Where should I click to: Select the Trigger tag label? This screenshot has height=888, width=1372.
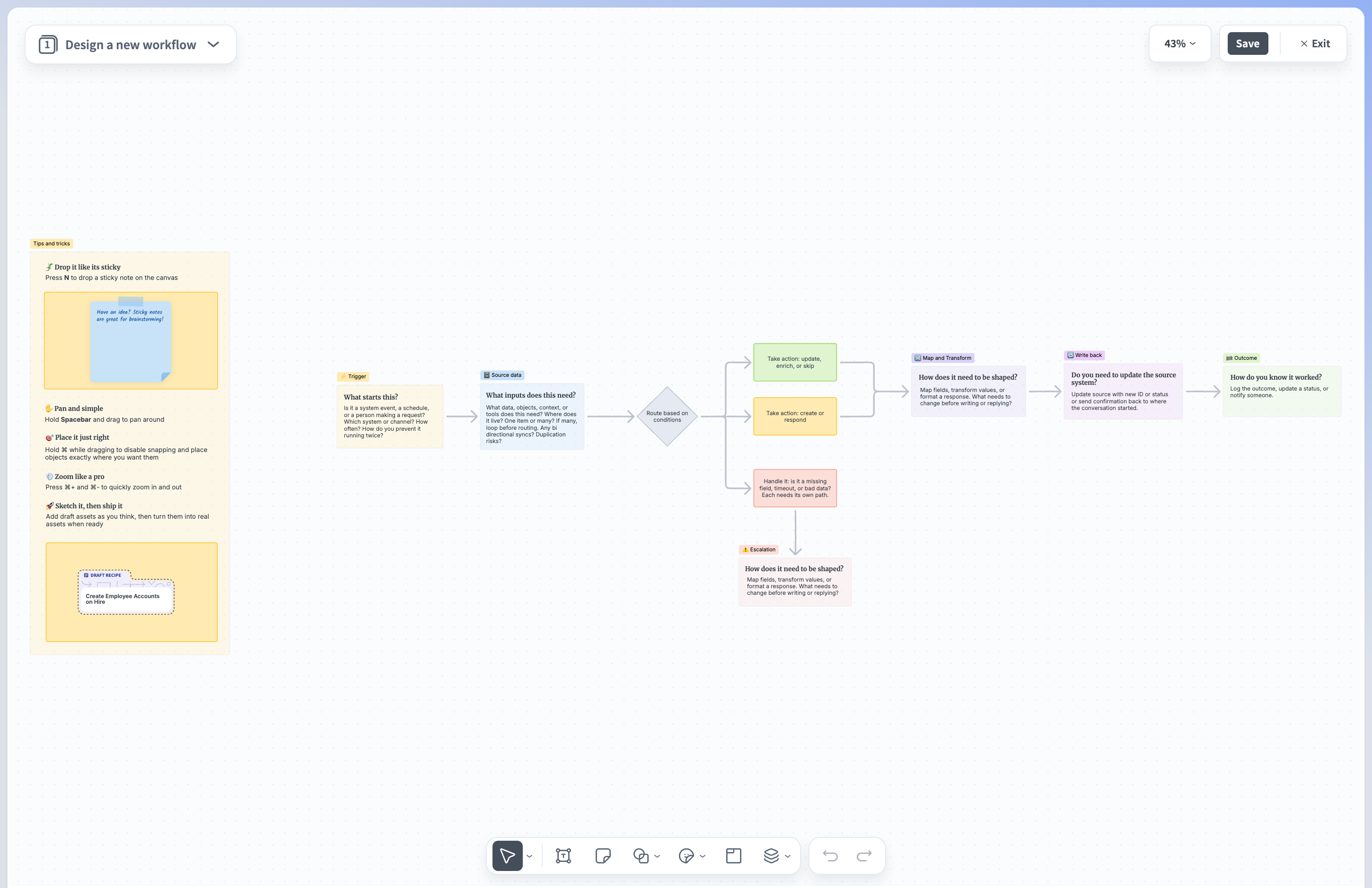[353, 376]
